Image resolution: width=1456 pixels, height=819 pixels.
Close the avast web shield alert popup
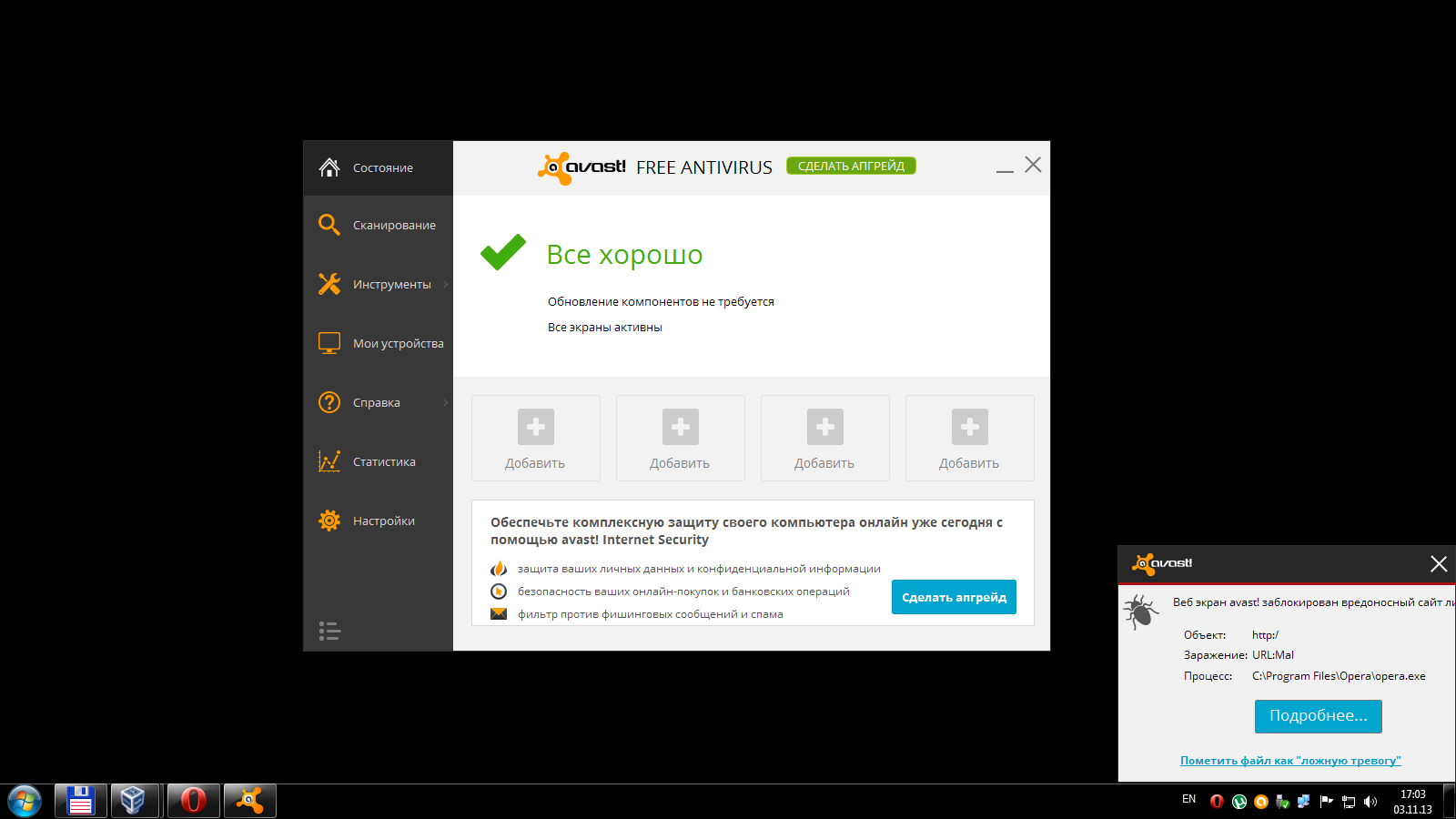click(1439, 564)
